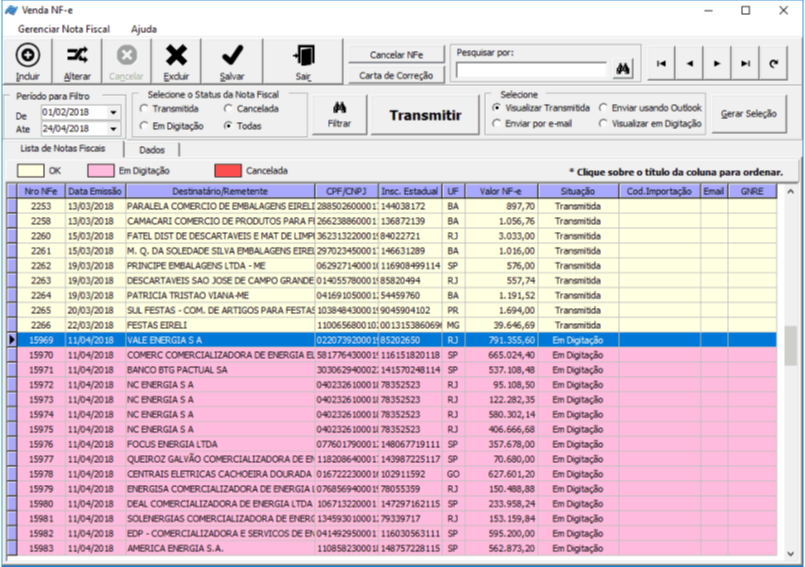Click binoculars search icon beside Pesquisar field
The width and height of the screenshot is (805, 567).
coord(624,69)
